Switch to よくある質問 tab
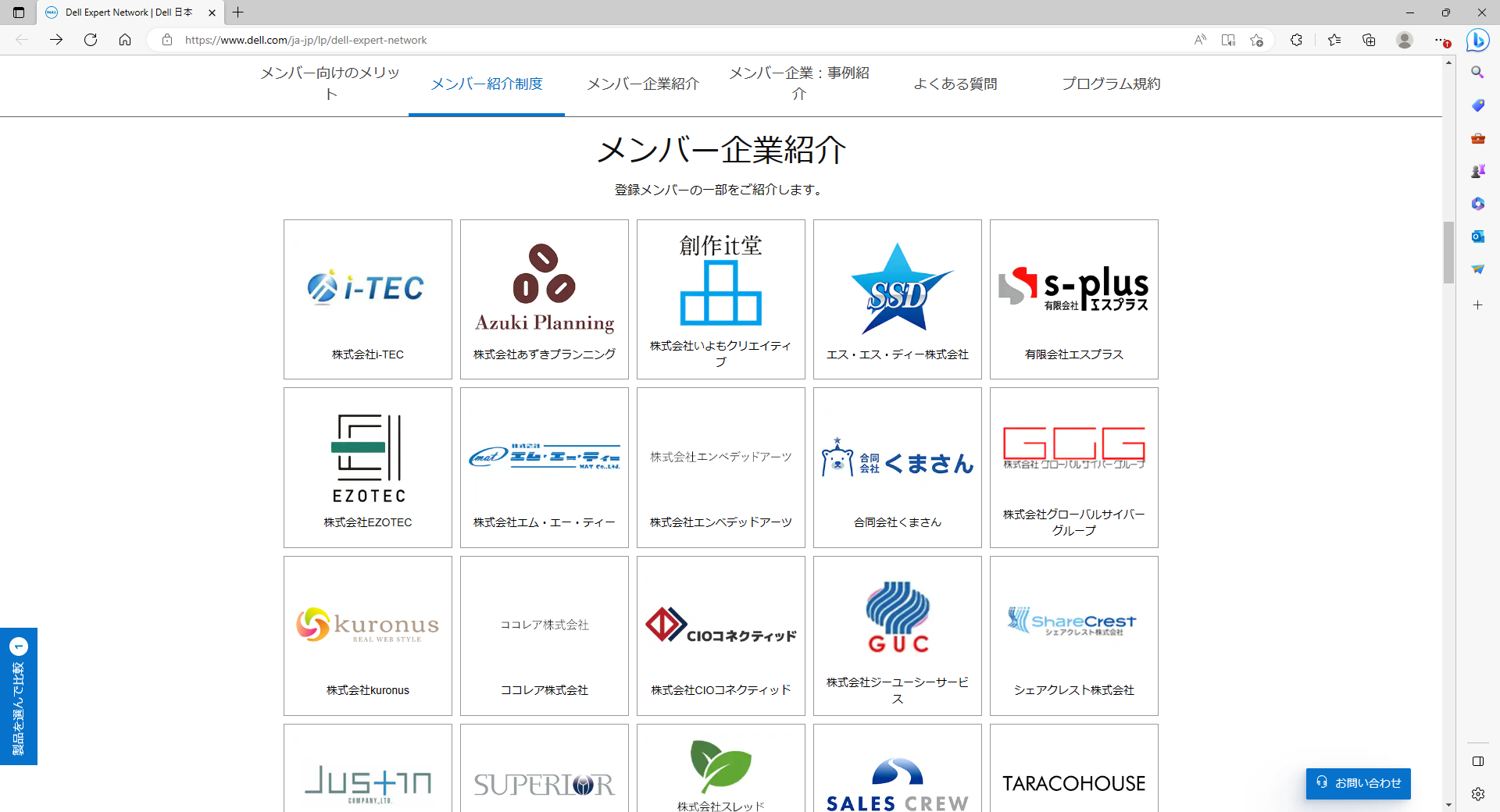The width and height of the screenshot is (1500, 812). coord(955,84)
